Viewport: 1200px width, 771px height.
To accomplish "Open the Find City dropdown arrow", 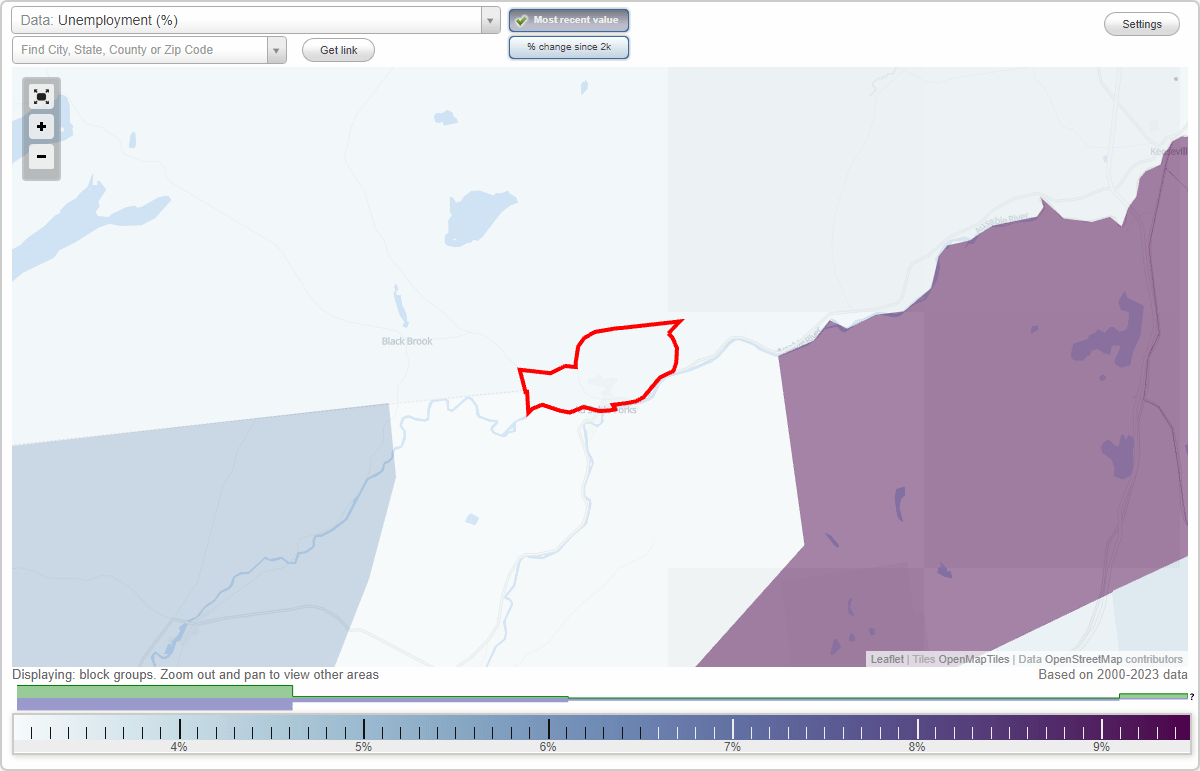I will pos(276,50).
